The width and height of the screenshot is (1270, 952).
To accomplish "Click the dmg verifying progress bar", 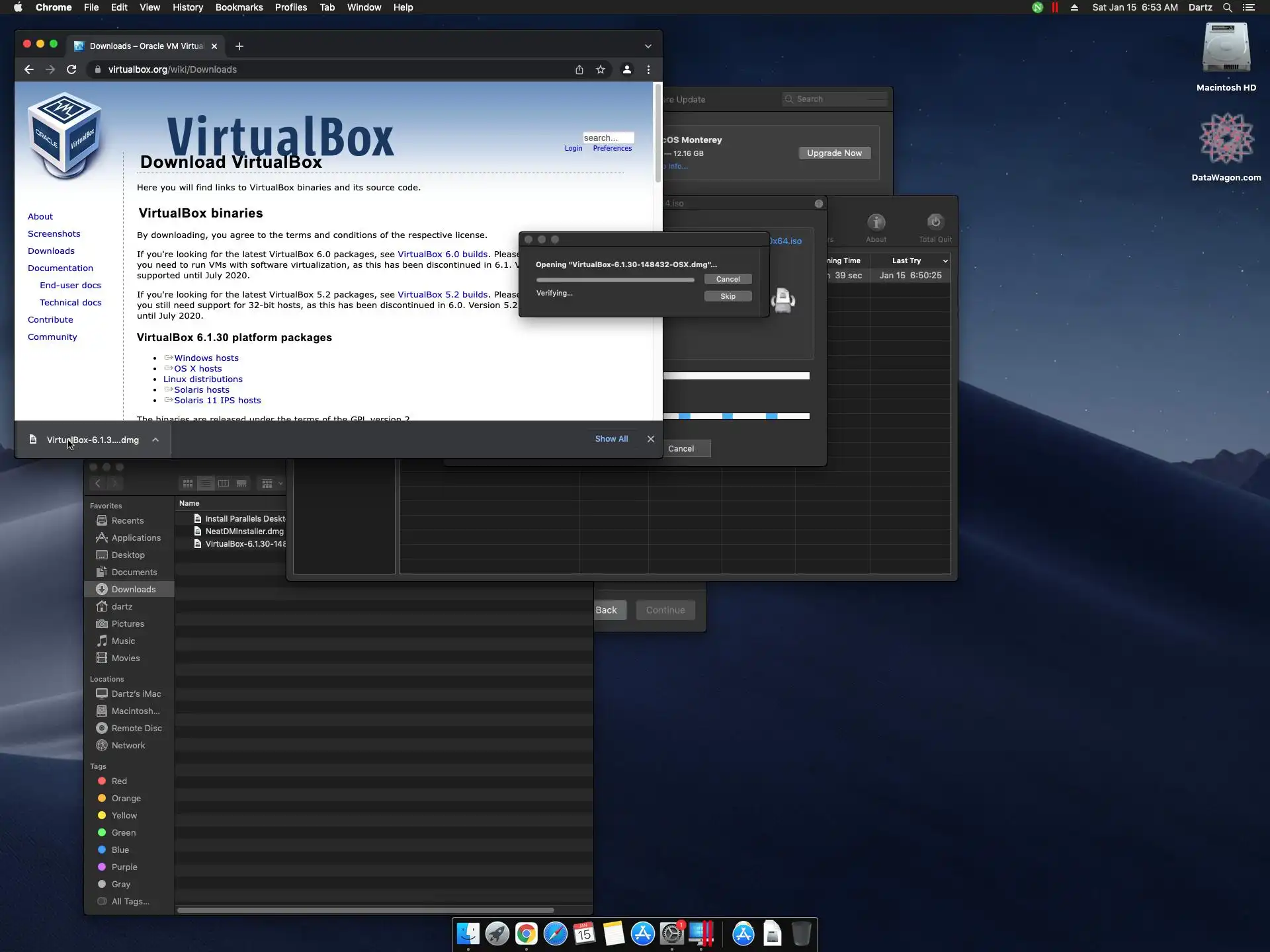I will [615, 280].
